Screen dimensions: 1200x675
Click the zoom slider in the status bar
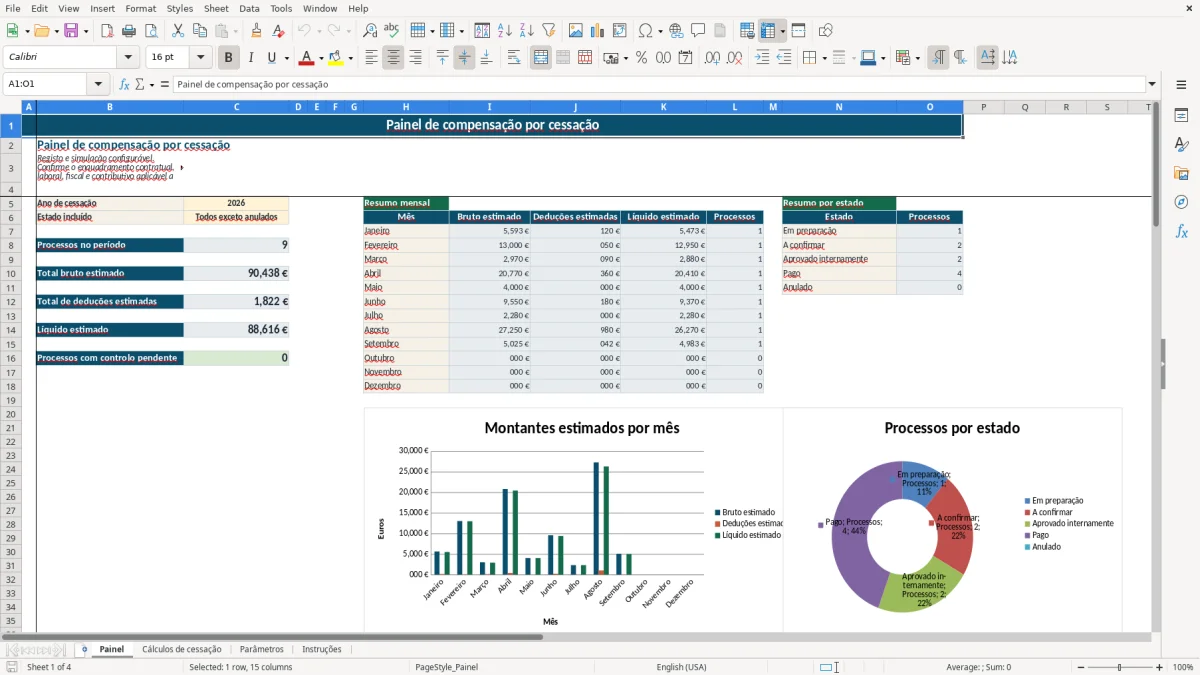1120,667
